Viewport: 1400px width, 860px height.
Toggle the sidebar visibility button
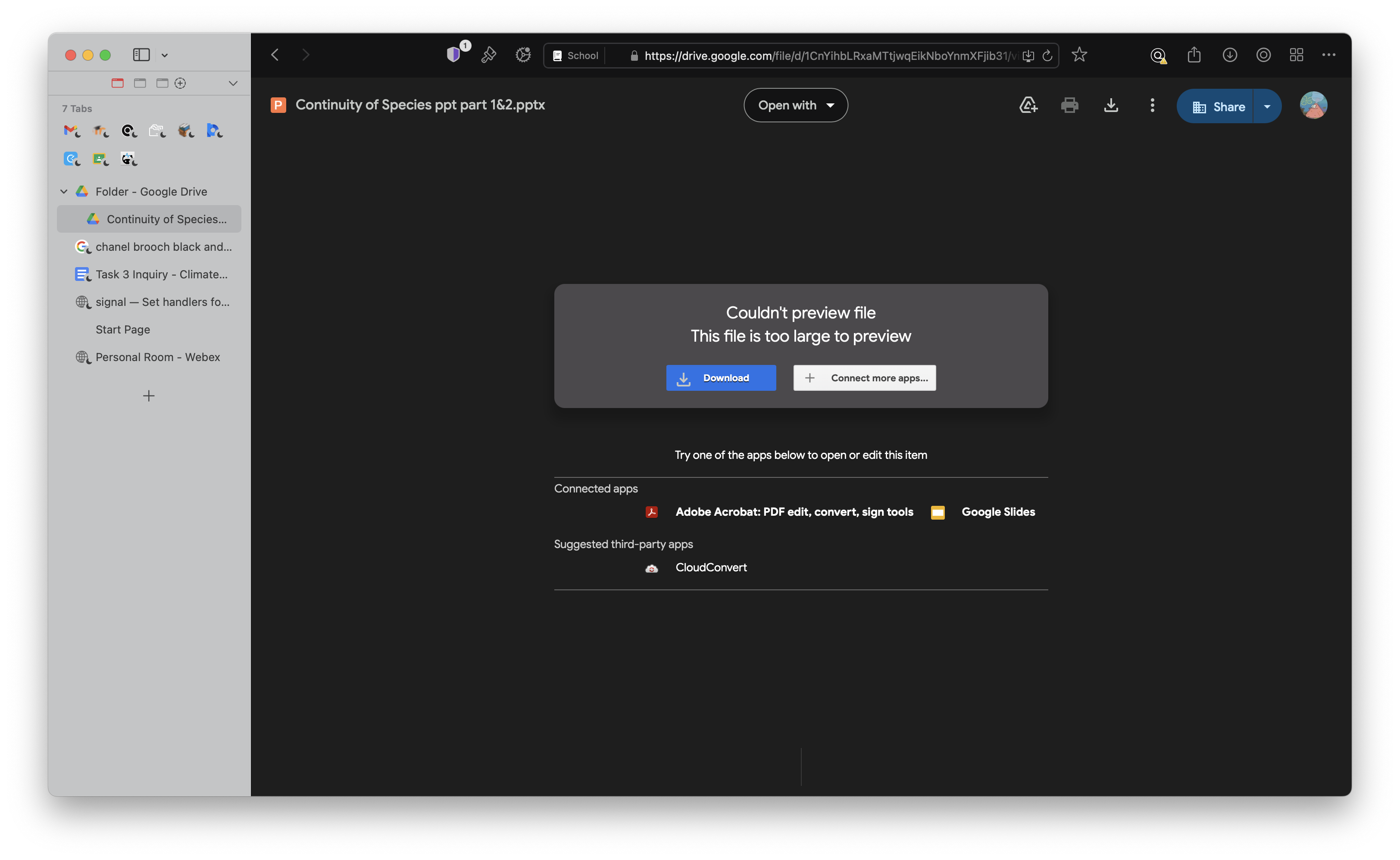(141, 55)
